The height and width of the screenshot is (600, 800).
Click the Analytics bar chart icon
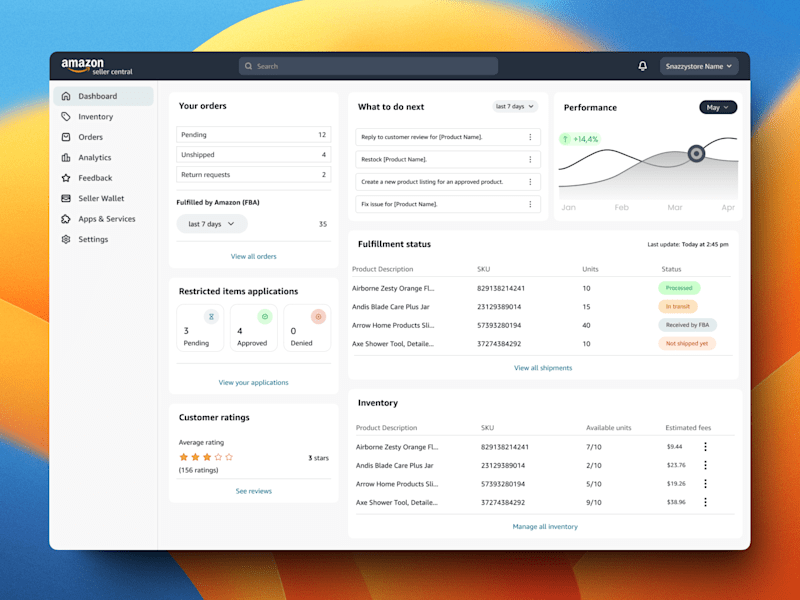pyautogui.click(x=66, y=157)
